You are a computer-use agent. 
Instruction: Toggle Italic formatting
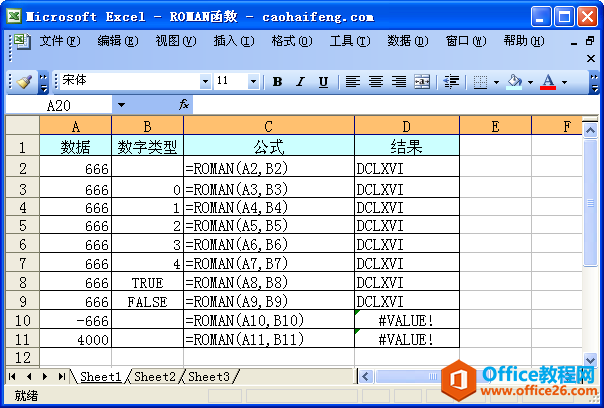[300, 82]
